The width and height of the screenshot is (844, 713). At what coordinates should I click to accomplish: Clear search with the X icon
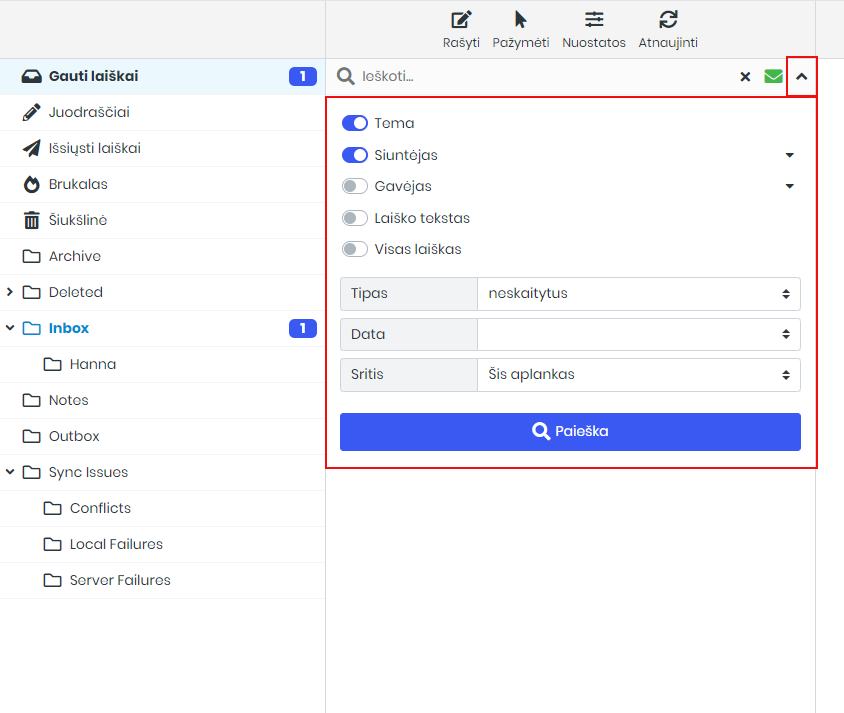click(x=745, y=77)
